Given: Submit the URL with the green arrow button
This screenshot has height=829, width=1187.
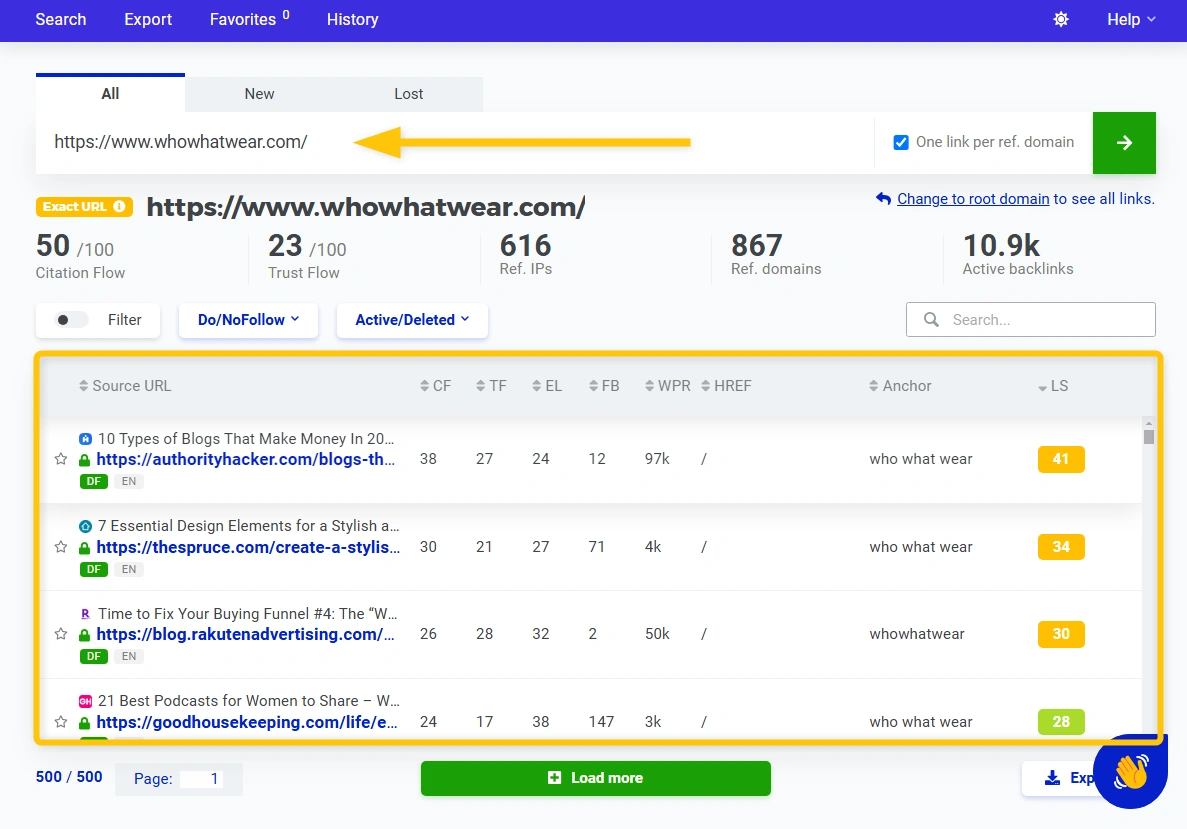Looking at the screenshot, I should pos(1124,142).
